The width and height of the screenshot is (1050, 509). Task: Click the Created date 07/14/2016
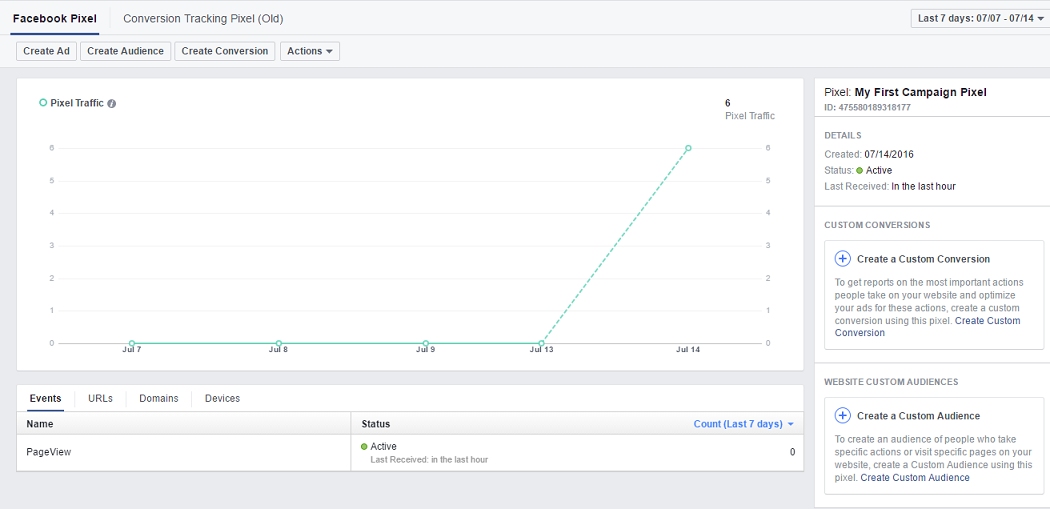coord(889,154)
